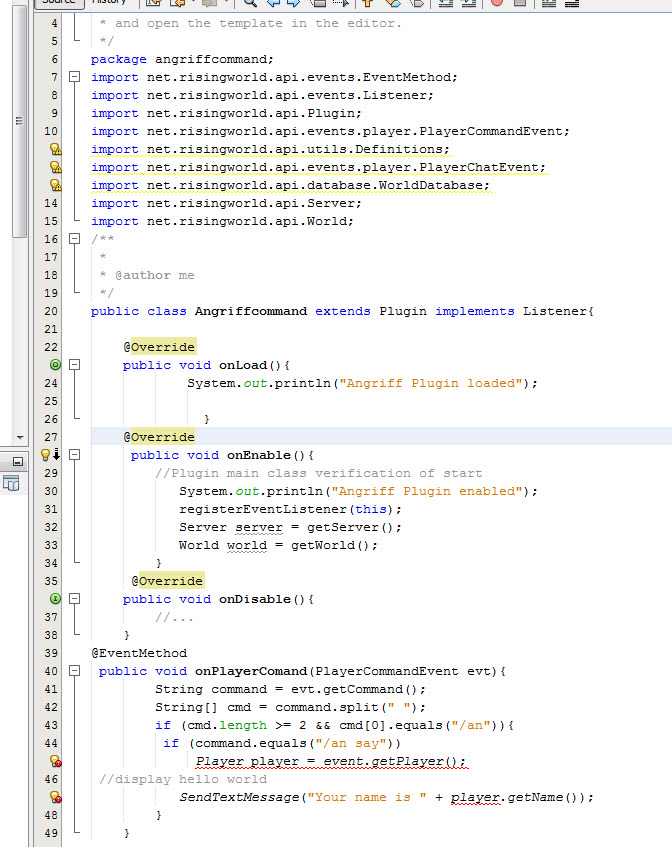Screen dimensions: 672x847
Task: Click 'package angriffcommand;' line
Action: (x=182, y=59)
